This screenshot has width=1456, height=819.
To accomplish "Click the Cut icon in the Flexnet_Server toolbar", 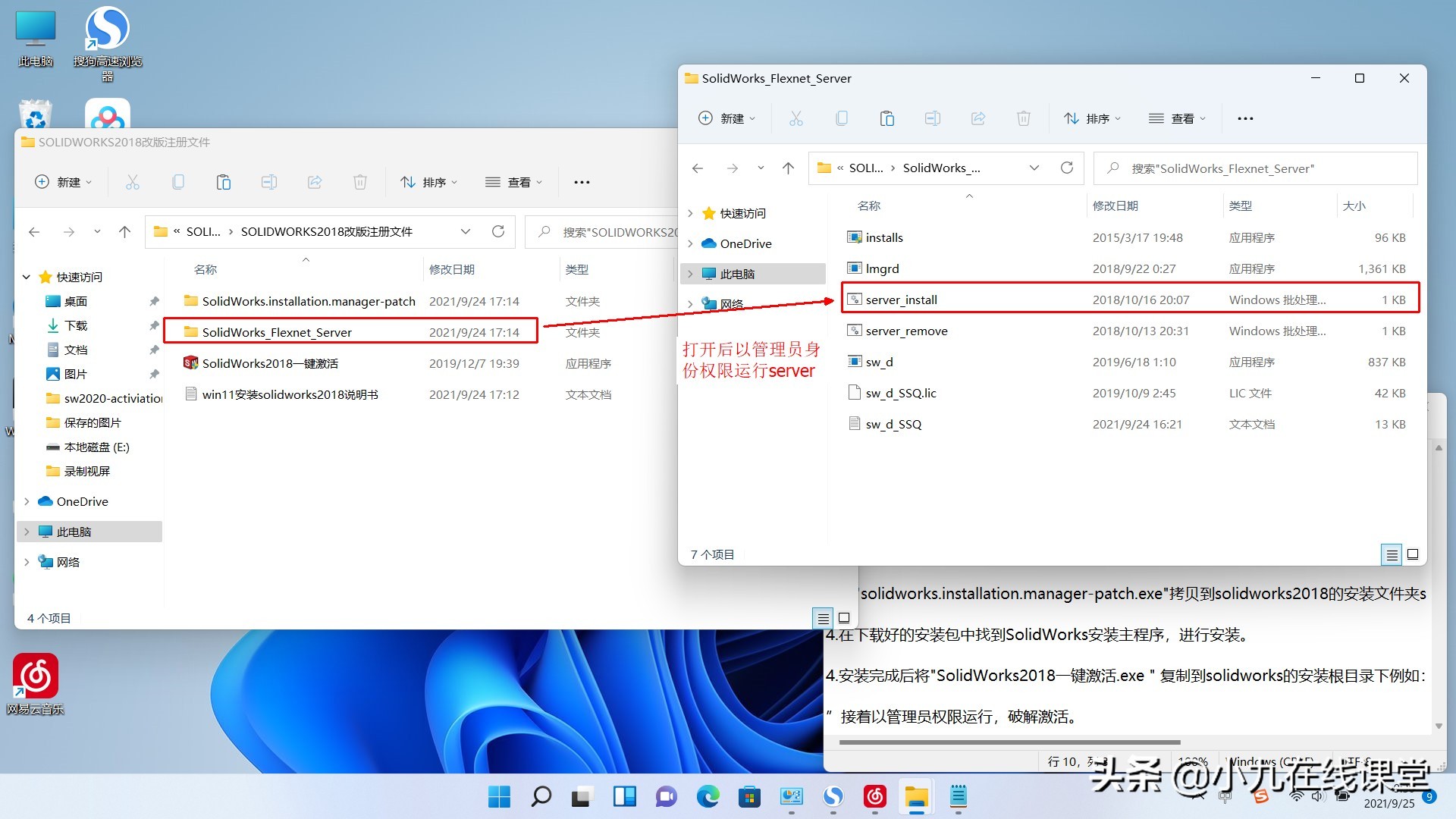I will point(796,118).
